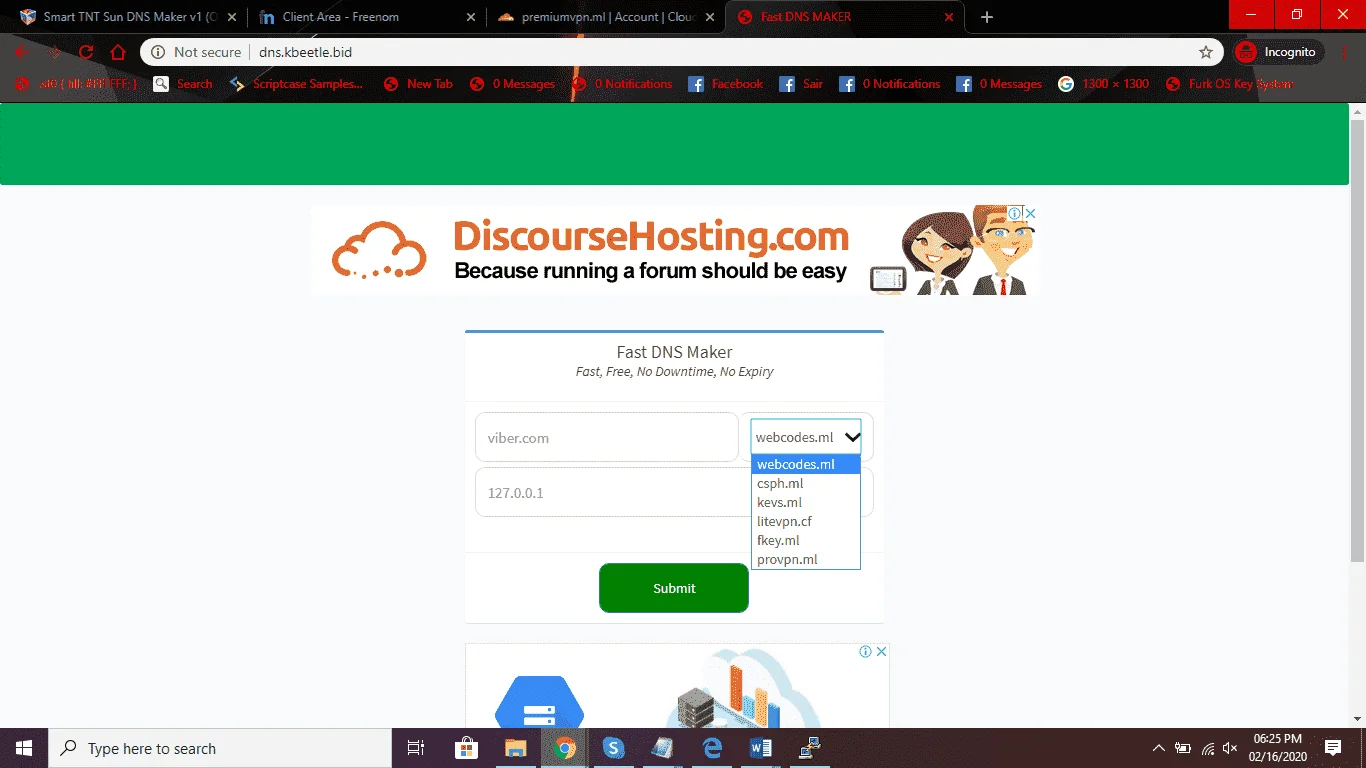Click the Type here to search box
This screenshot has width=1366, height=768.
(x=220, y=748)
